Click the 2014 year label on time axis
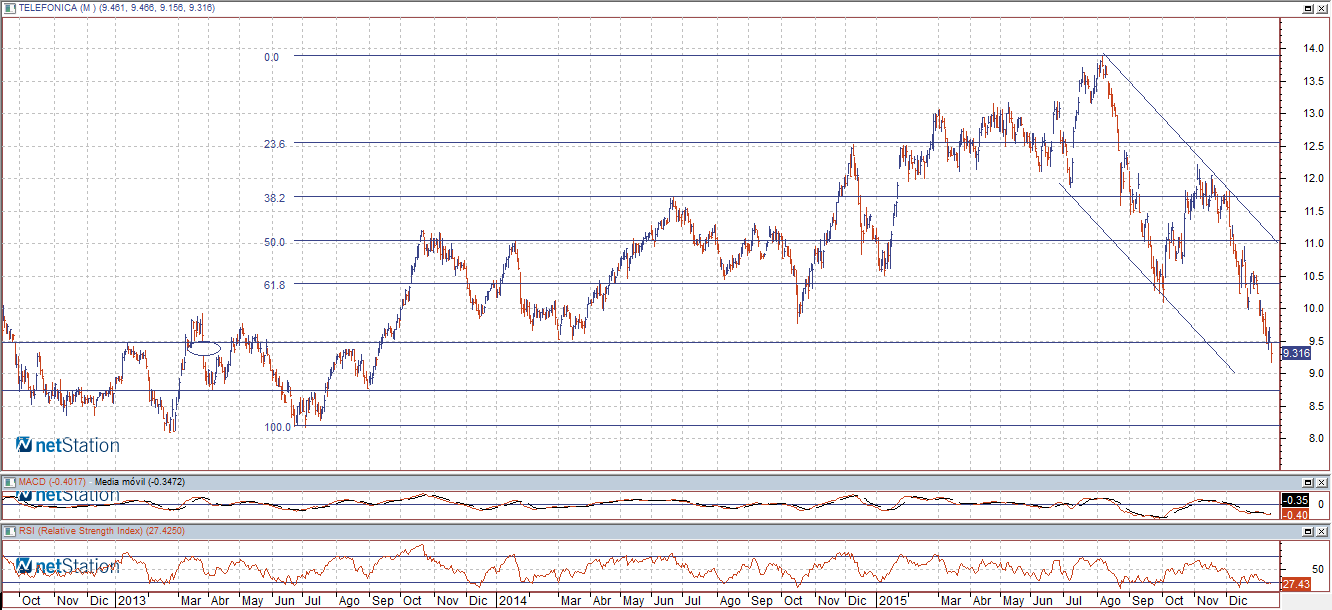 pos(513,601)
